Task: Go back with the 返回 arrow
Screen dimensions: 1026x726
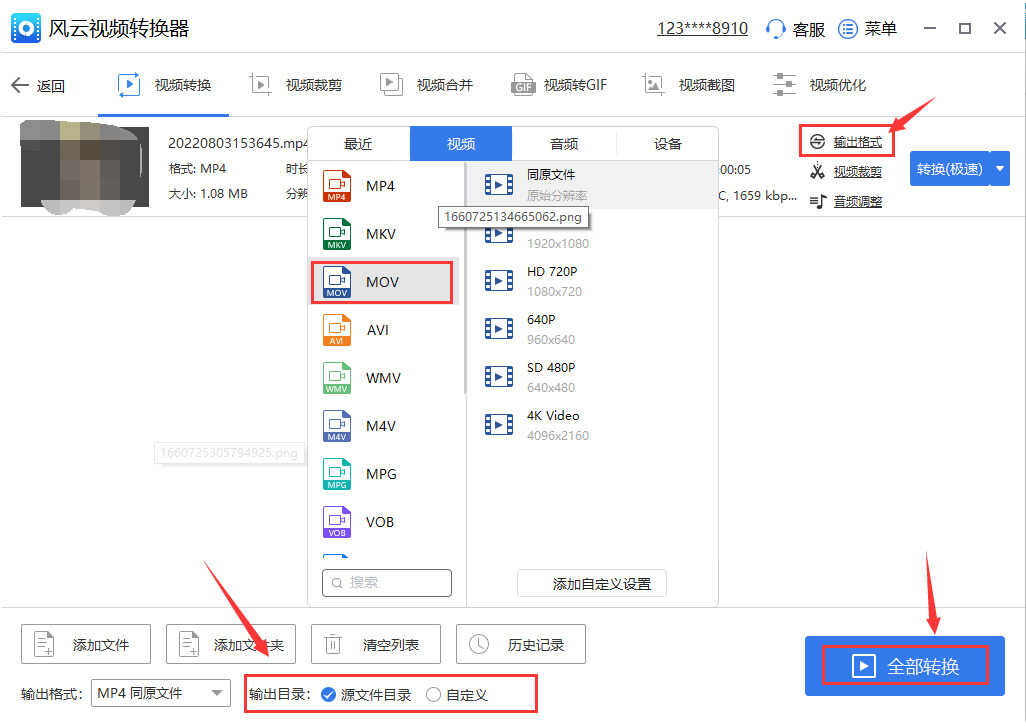Action: pos(20,85)
